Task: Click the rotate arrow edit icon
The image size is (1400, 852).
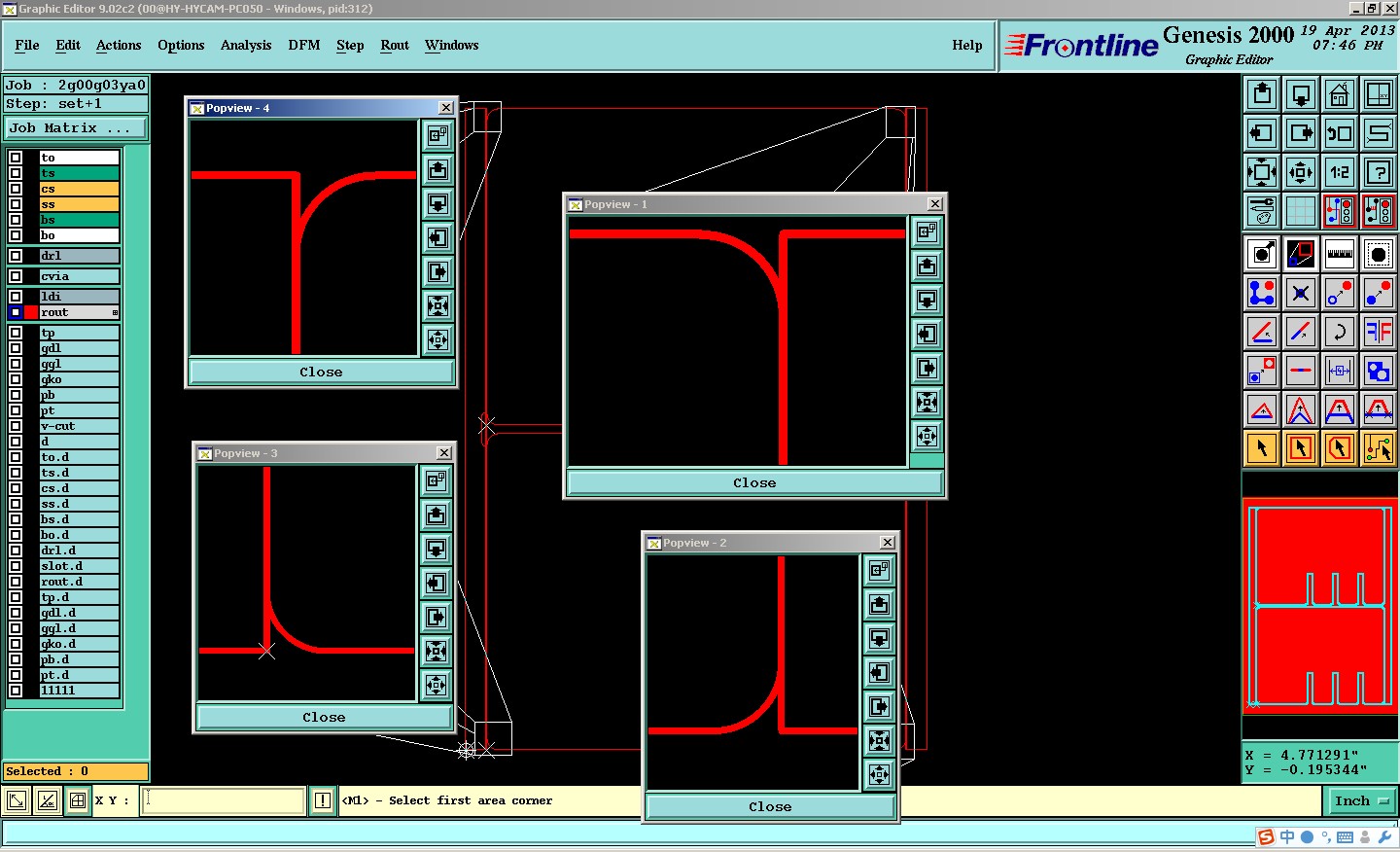Action: 1340,332
